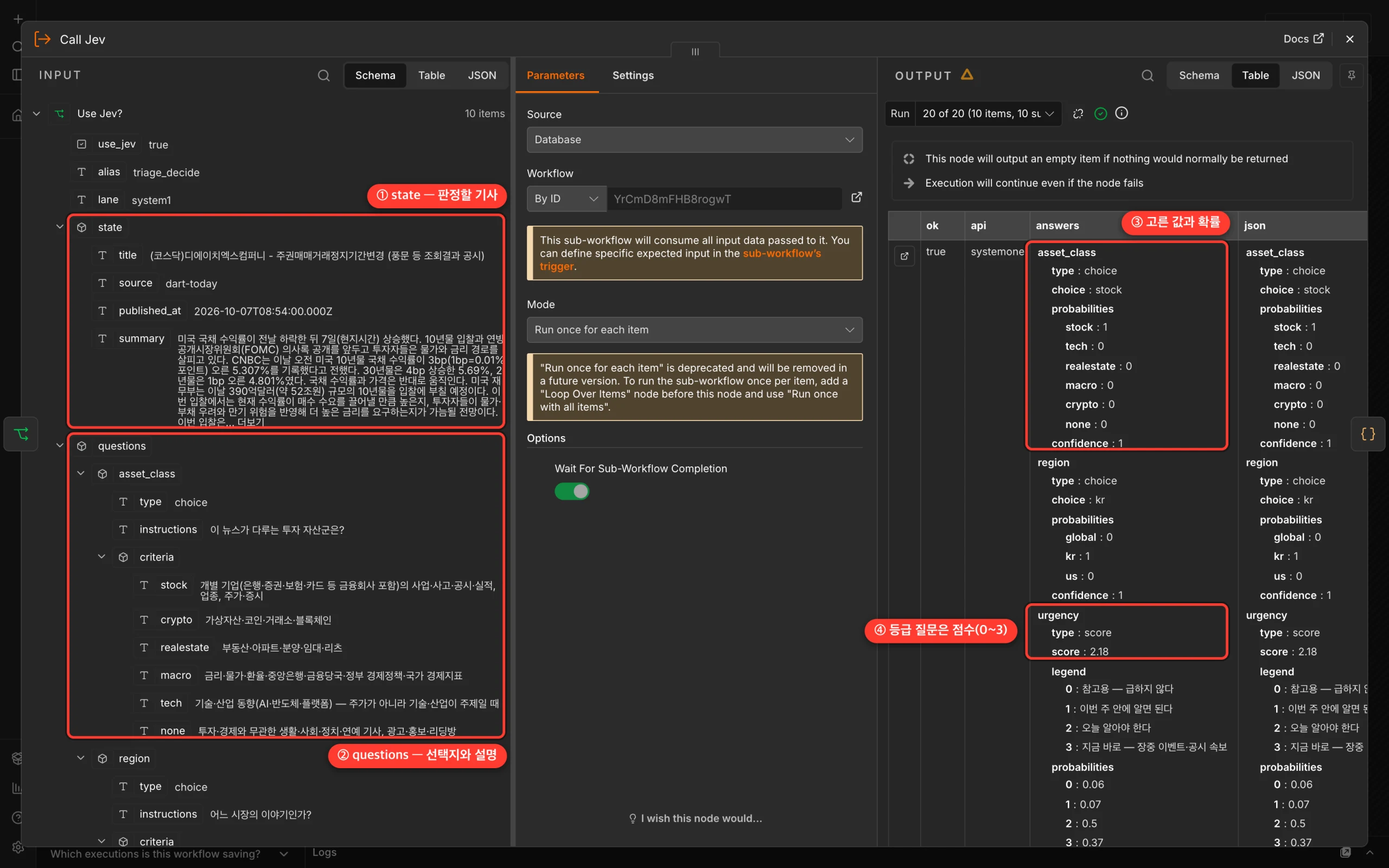Viewport: 1389px width, 868px height.
Task: Open the Mode dropdown
Action: tap(694, 329)
